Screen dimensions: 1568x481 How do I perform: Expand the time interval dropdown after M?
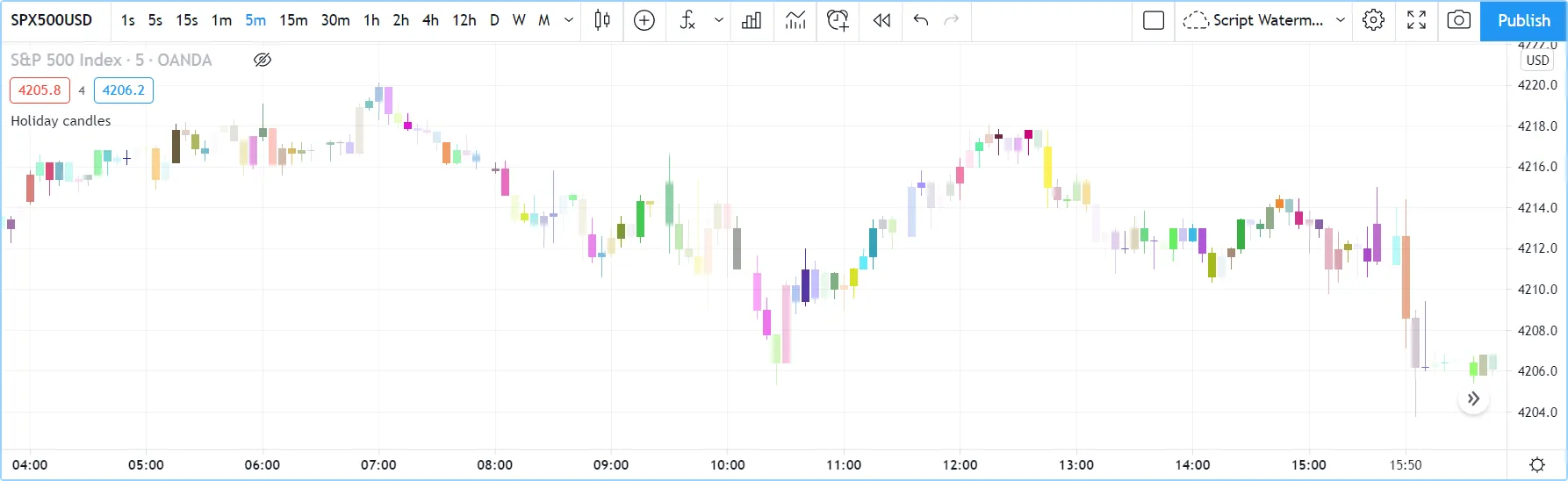point(569,20)
